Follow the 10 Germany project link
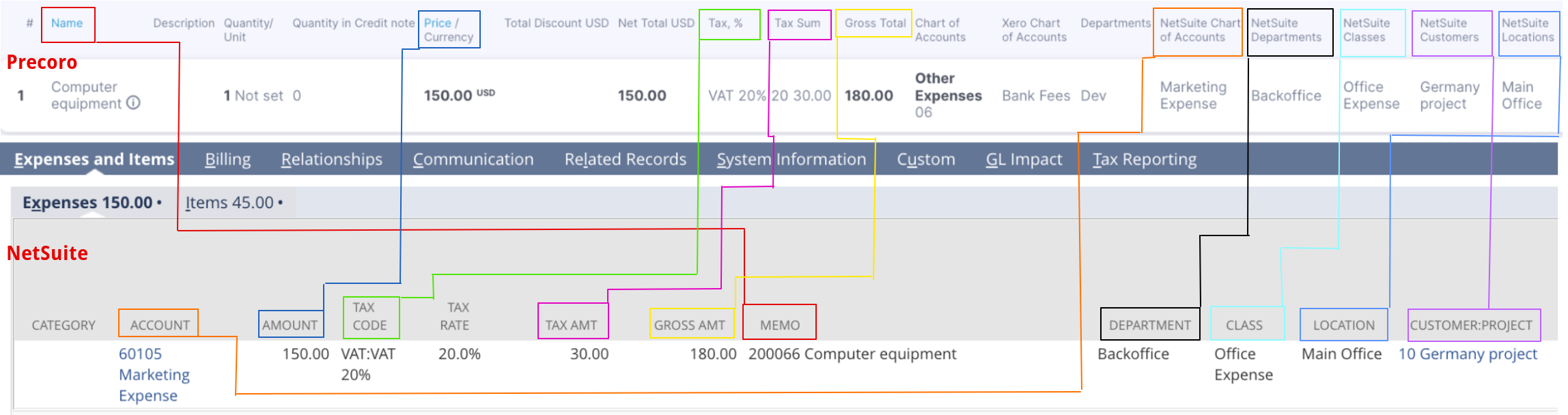Viewport: 1568px width, 415px height. pyautogui.click(x=1468, y=354)
